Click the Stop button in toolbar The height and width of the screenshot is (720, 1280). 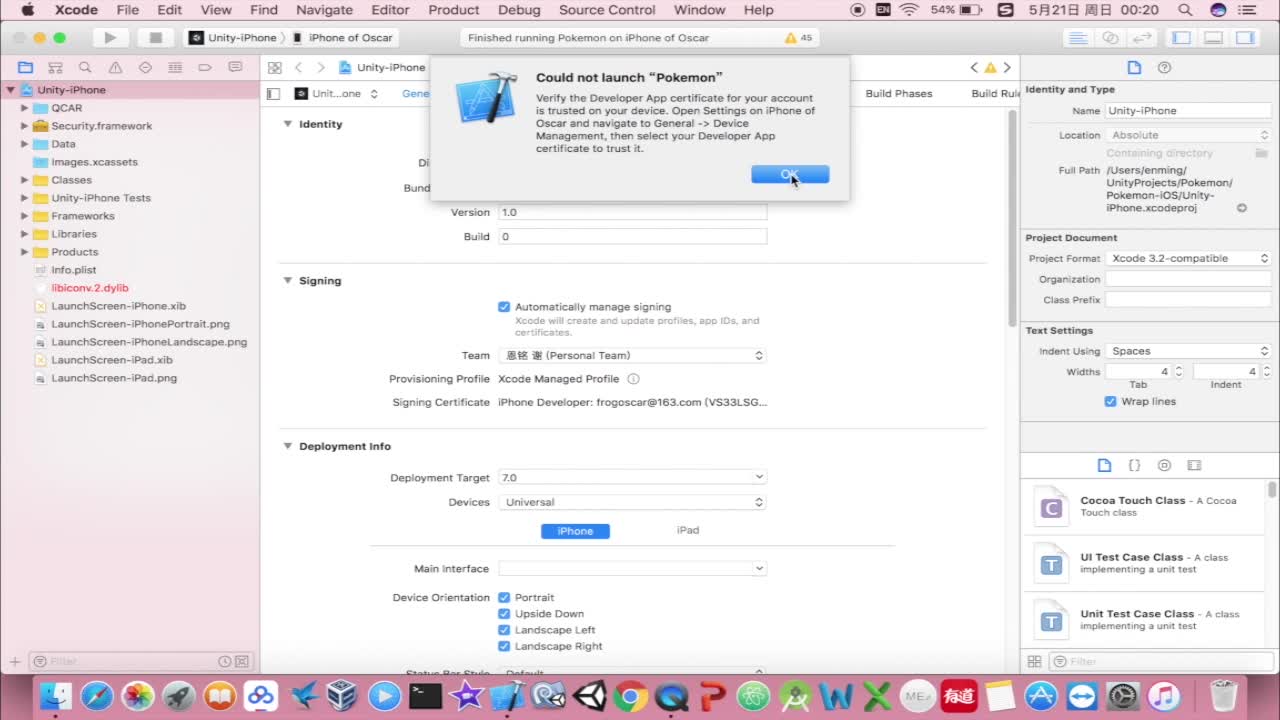(x=155, y=38)
